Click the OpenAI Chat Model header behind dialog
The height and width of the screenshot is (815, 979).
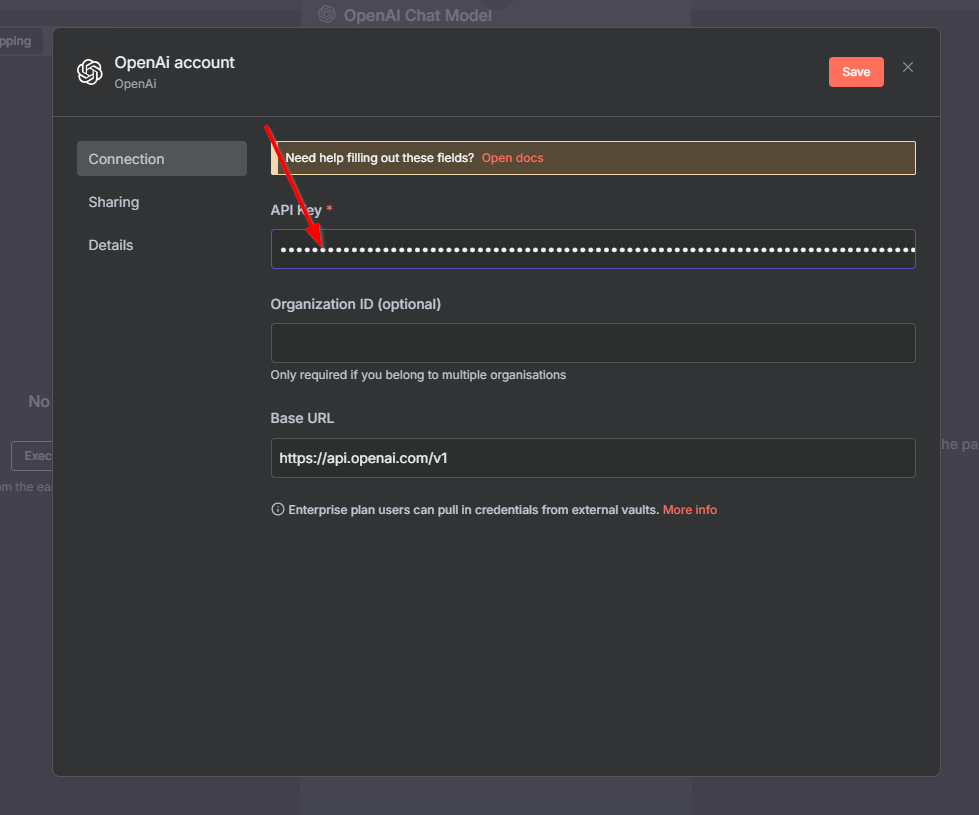click(x=417, y=15)
